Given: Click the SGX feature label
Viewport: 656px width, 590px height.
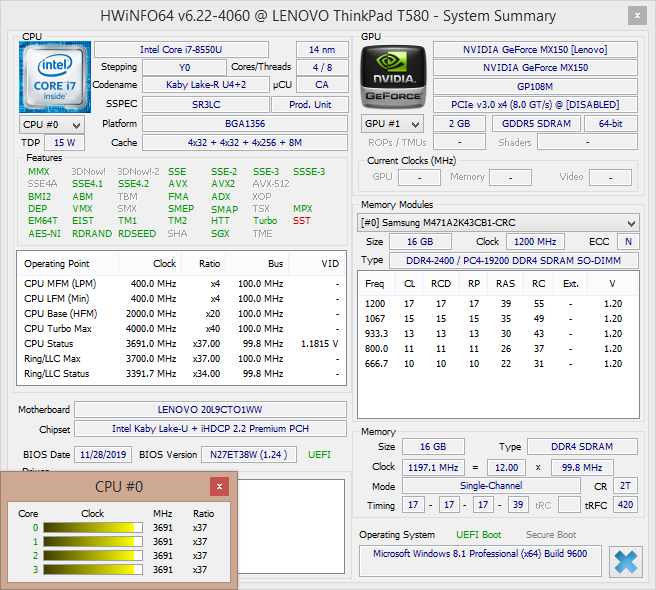Looking at the screenshot, I should click(220, 234).
